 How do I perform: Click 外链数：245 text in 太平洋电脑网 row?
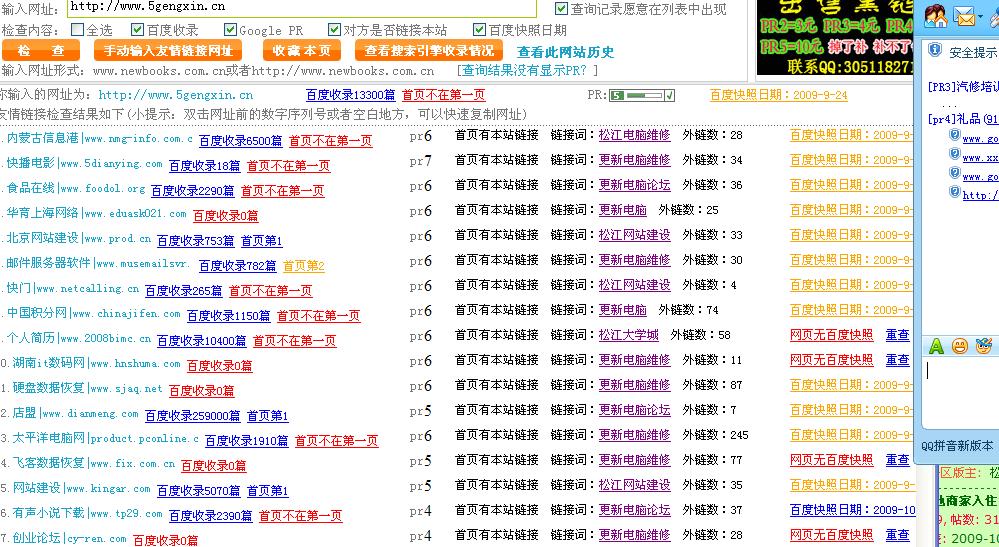coord(715,435)
